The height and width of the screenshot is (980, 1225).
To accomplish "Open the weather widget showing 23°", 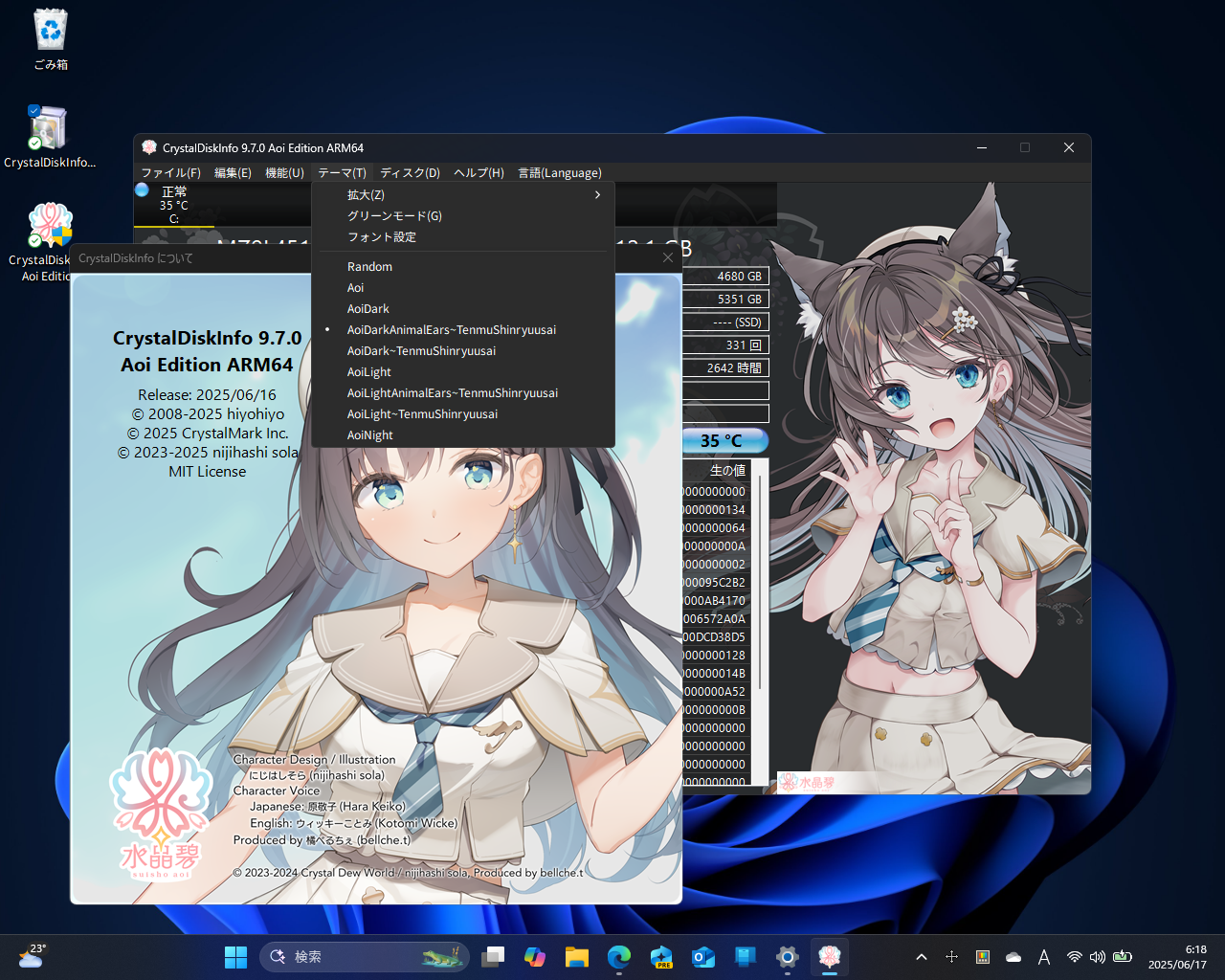I will 32,956.
